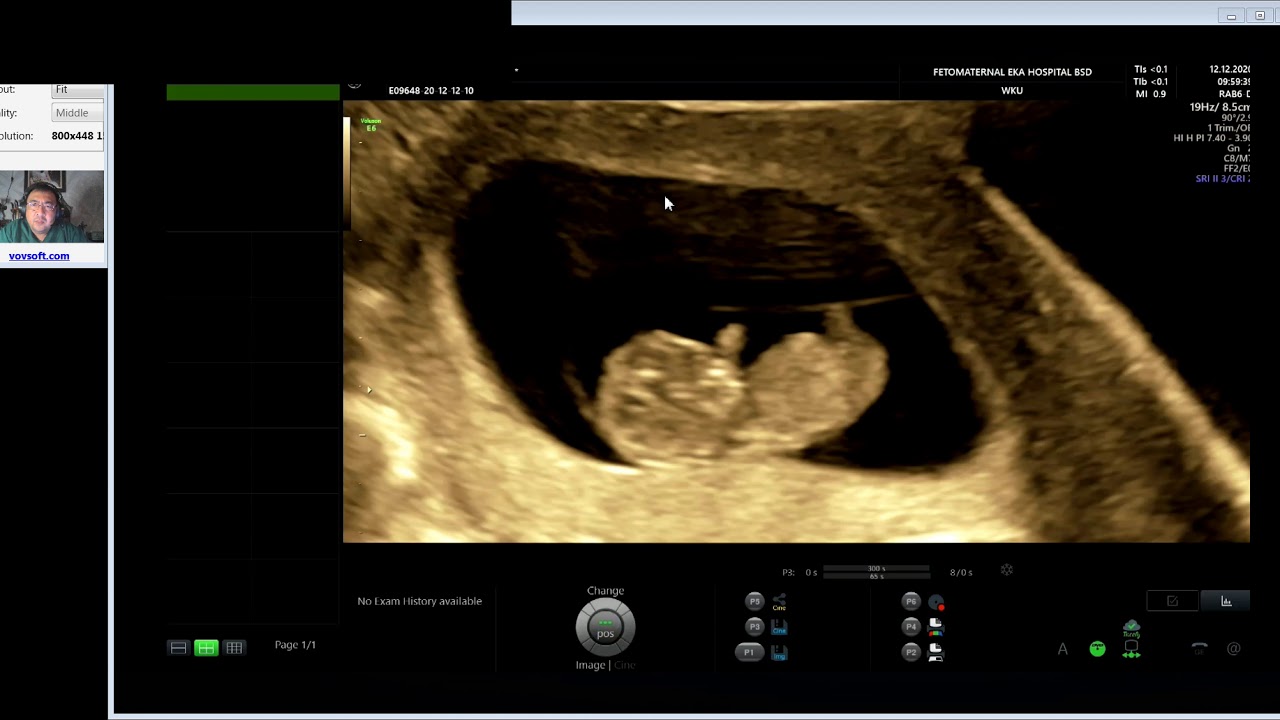The height and width of the screenshot is (720, 1280).
Task: Restore the top window using the restore button
Action: (x=1259, y=15)
